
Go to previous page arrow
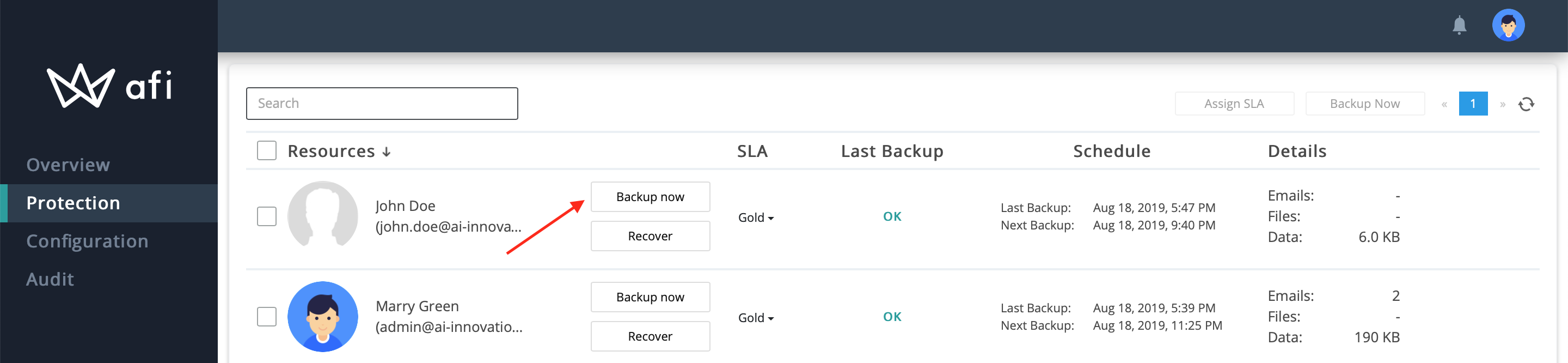click(1444, 104)
